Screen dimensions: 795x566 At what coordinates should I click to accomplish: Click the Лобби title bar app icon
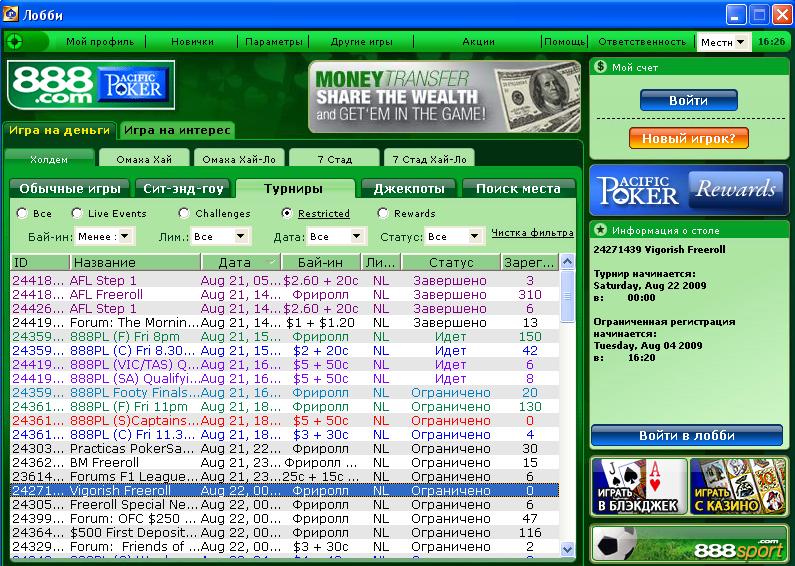click(10, 15)
